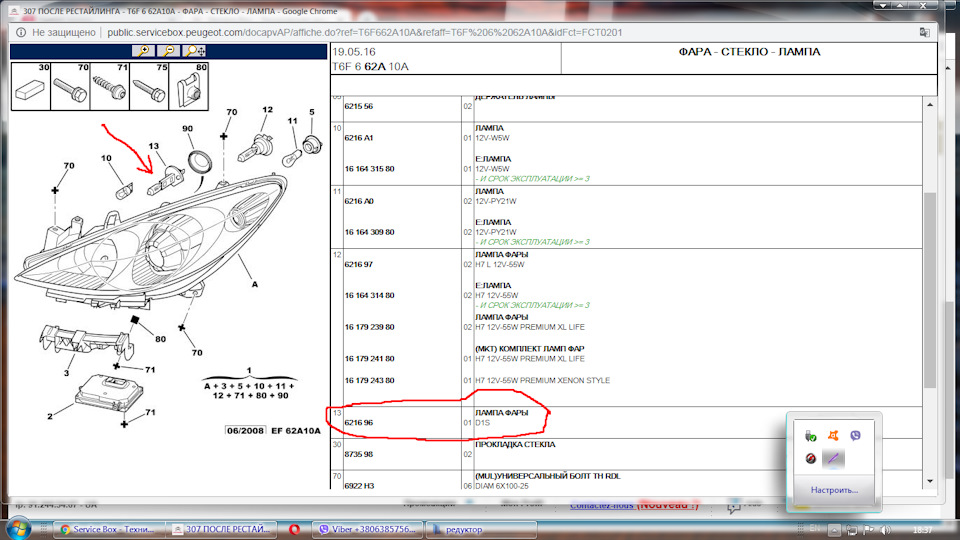This screenshot has height=540, width=960.
Task: Click the Action Center flag icon
Action: pos(868,530)
